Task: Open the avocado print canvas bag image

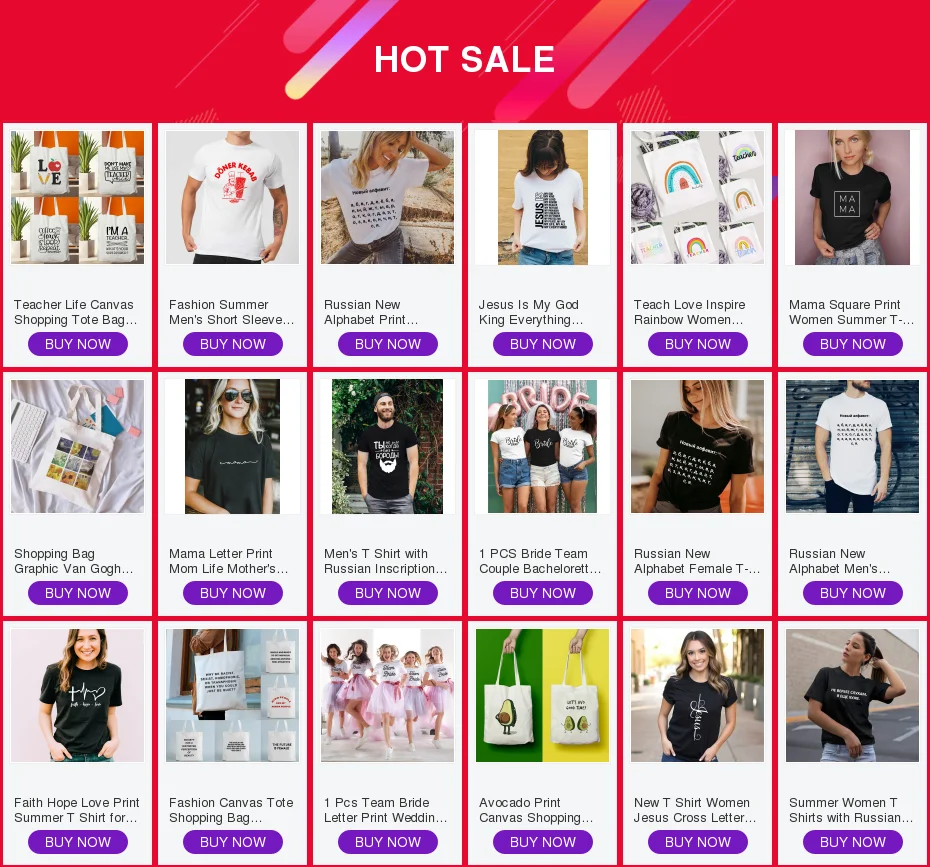Action: pyautogui.click(x=543, y=696)
